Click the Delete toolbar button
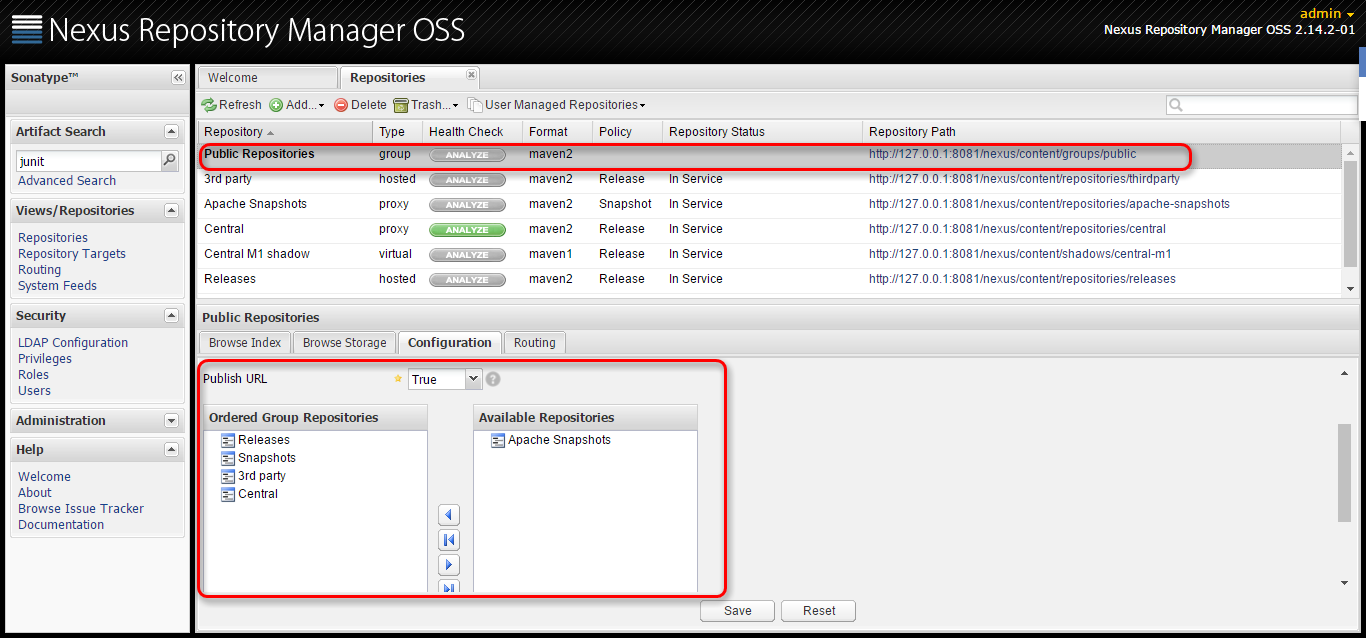The width and height of the screenshot is (1366, 638). tap(360, 105)
